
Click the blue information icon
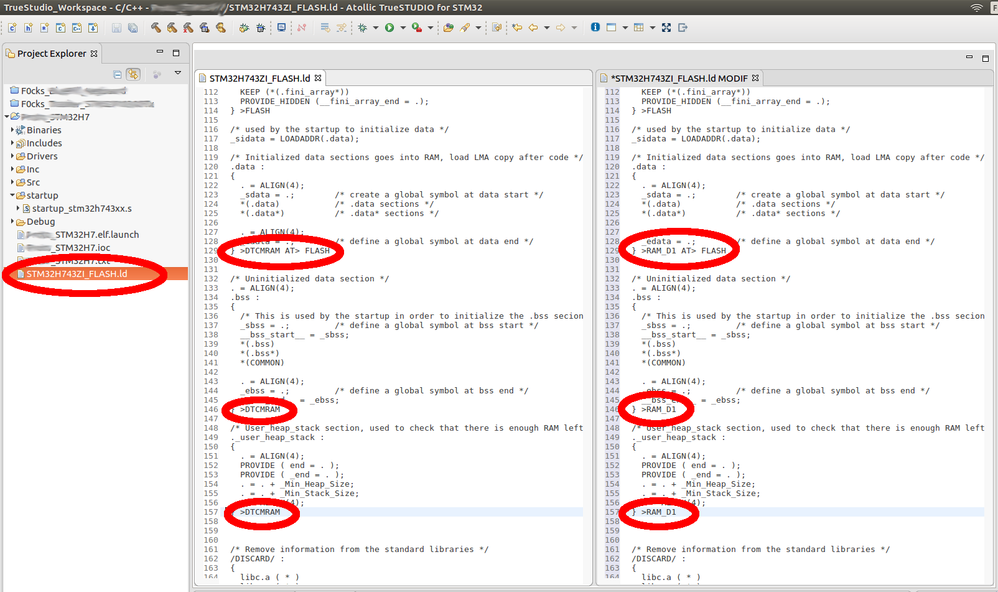(595, 27)
